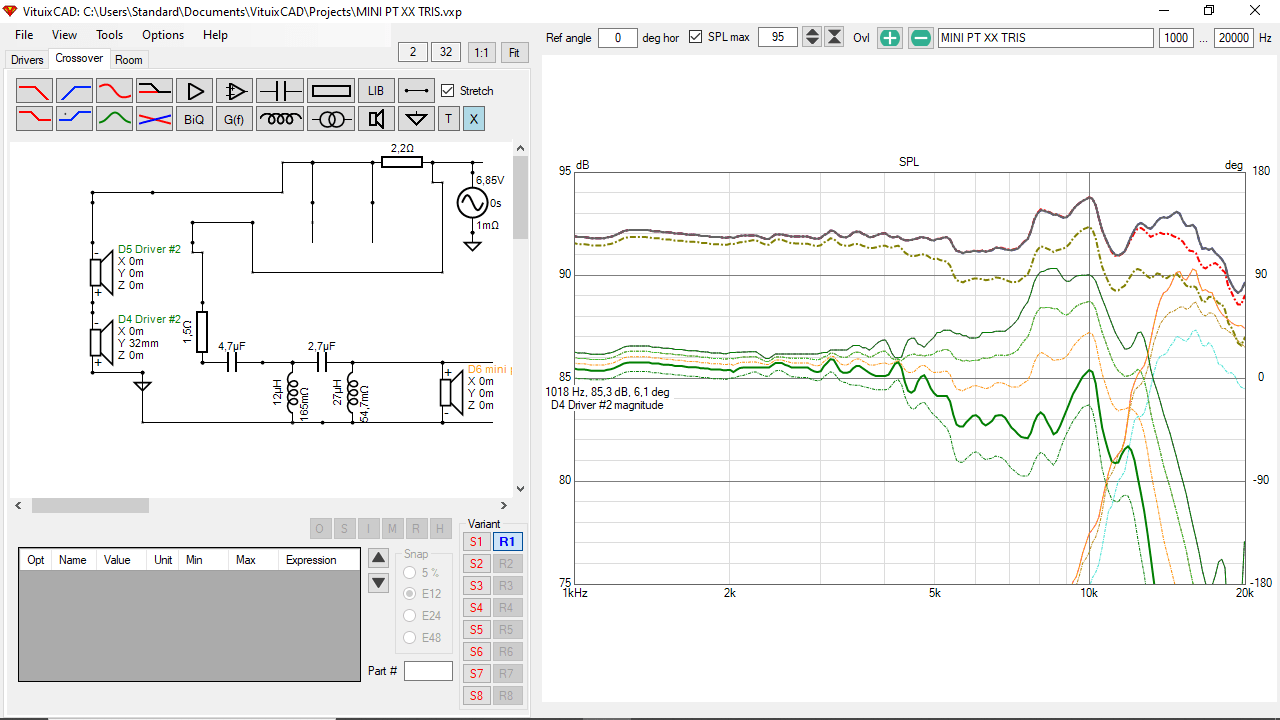
Task: Open the LIB component library
Action: [376, 91]
